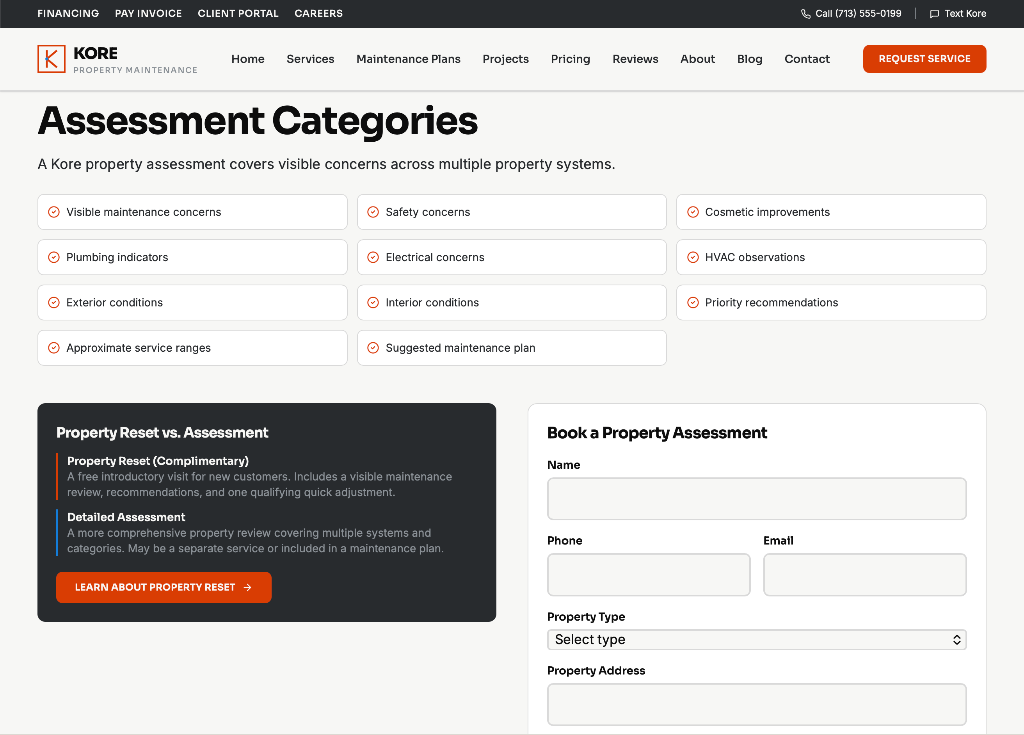
Task: Open the Pay Invoice link
Action: 148,14
